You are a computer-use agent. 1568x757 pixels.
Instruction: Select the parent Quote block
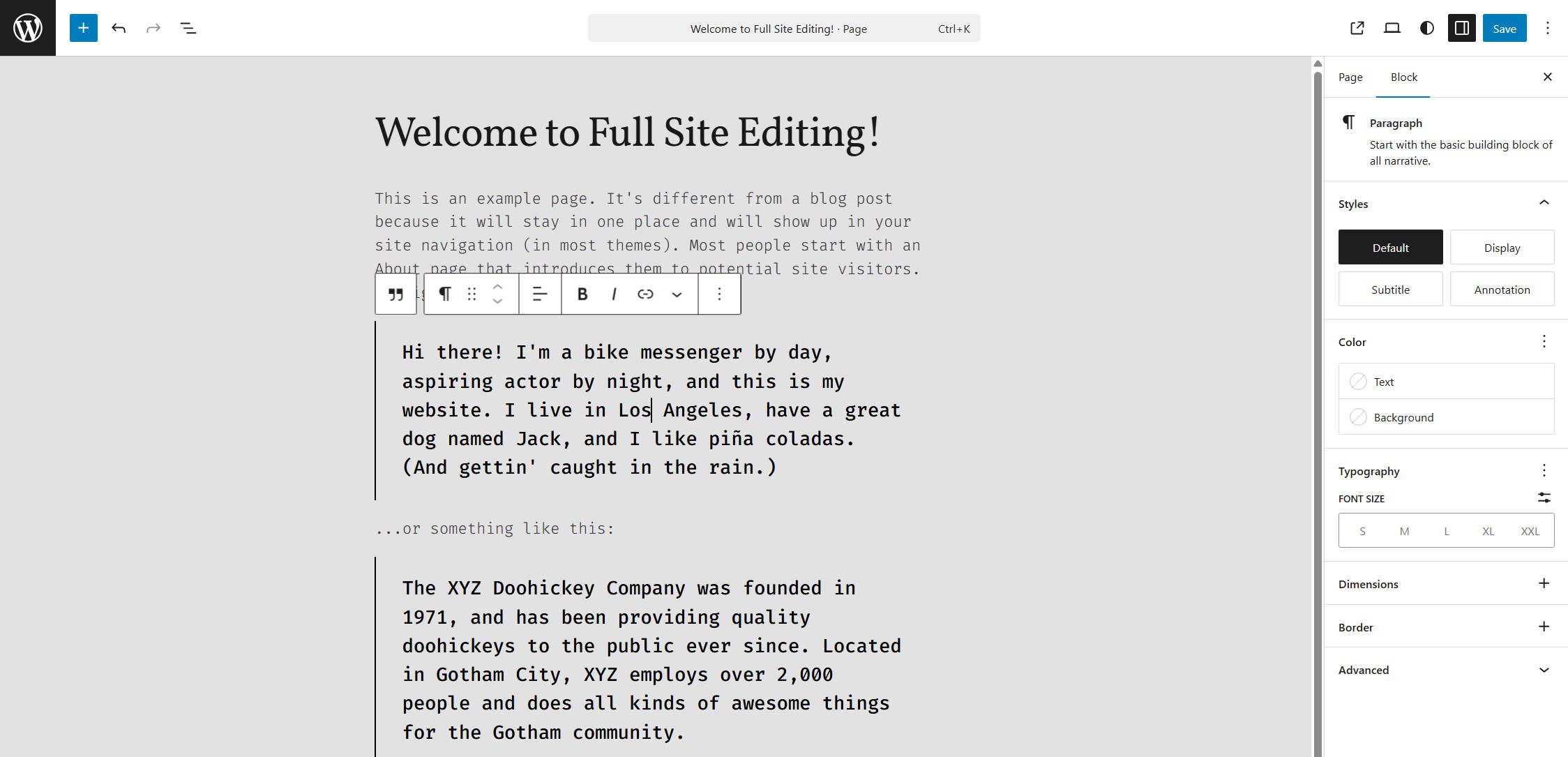(395, 294)
